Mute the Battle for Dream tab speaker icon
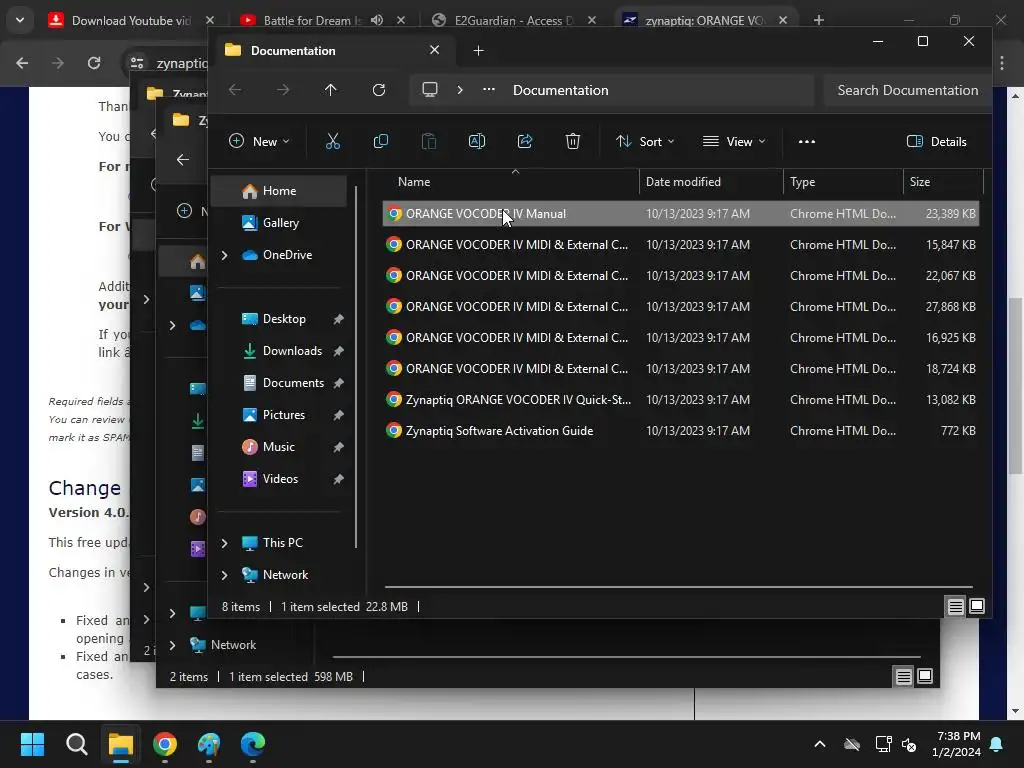Viewport: 1024px width, 768px height. [377, 20]
